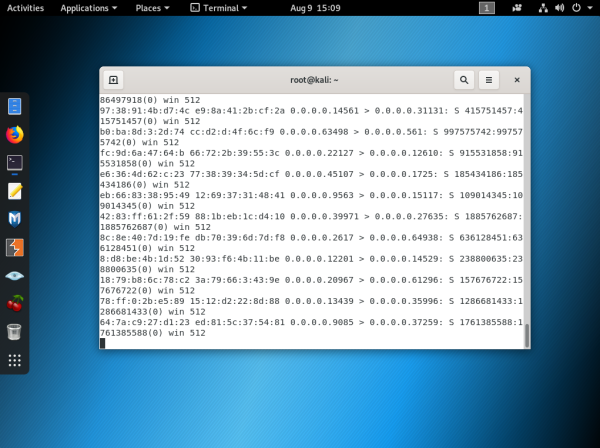Click Activities in the top bar
The width and height of the screenshot is (600, 448).
pos(25,8)
